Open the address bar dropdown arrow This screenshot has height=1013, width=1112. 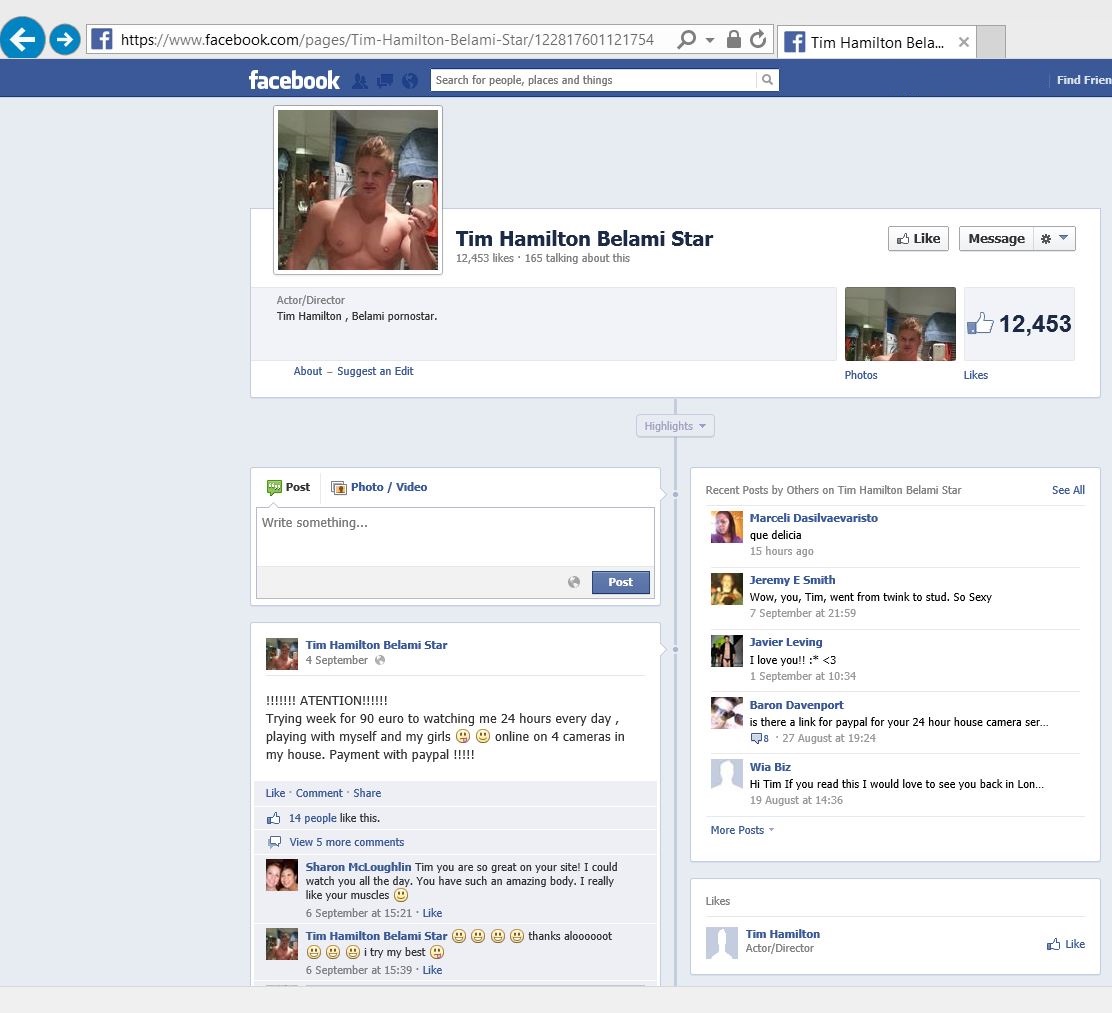pos(709,40)
